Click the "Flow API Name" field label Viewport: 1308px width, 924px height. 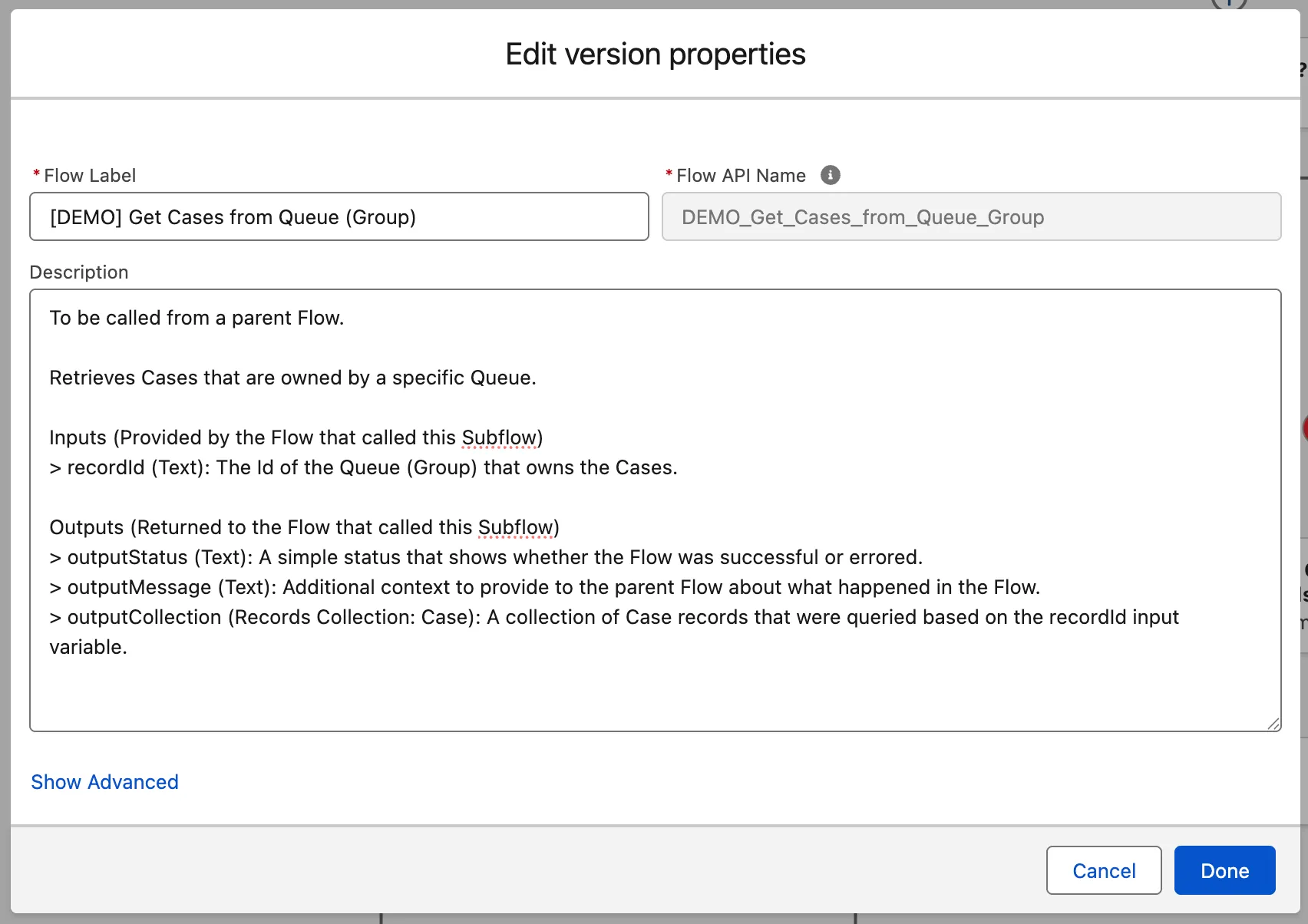click(x=741, y=176)
